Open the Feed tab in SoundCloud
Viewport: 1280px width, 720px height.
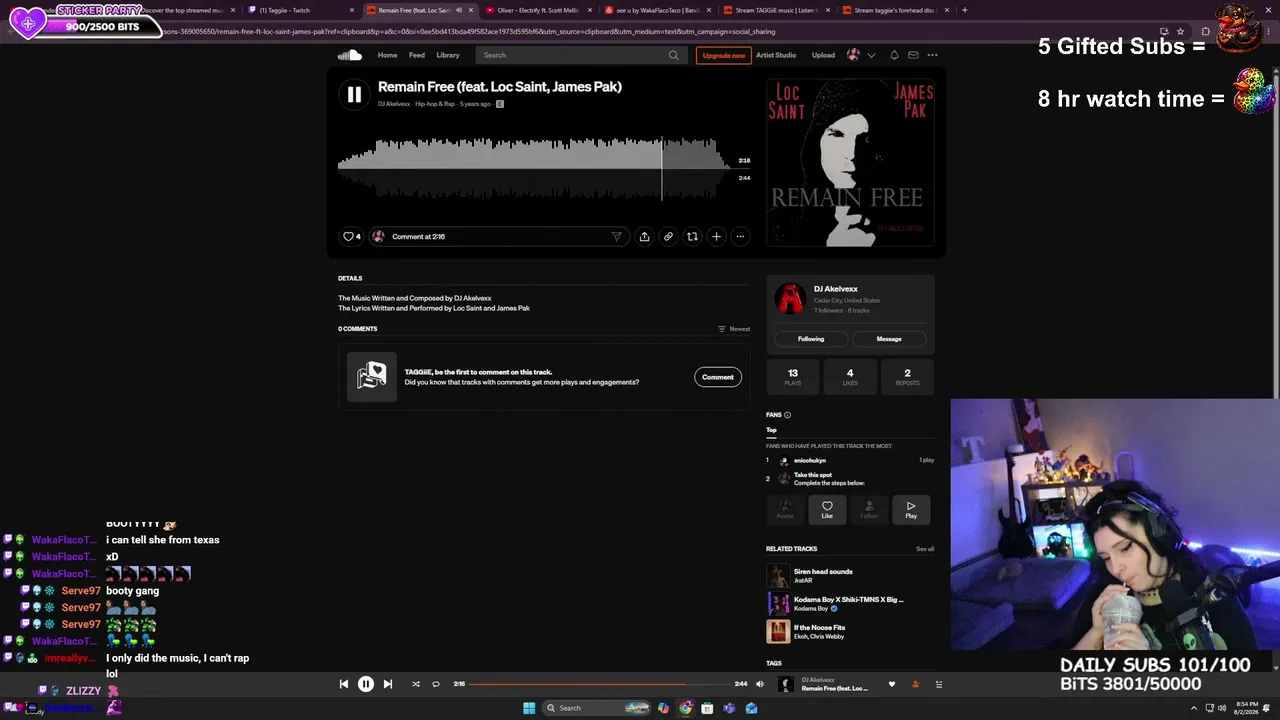417,55
